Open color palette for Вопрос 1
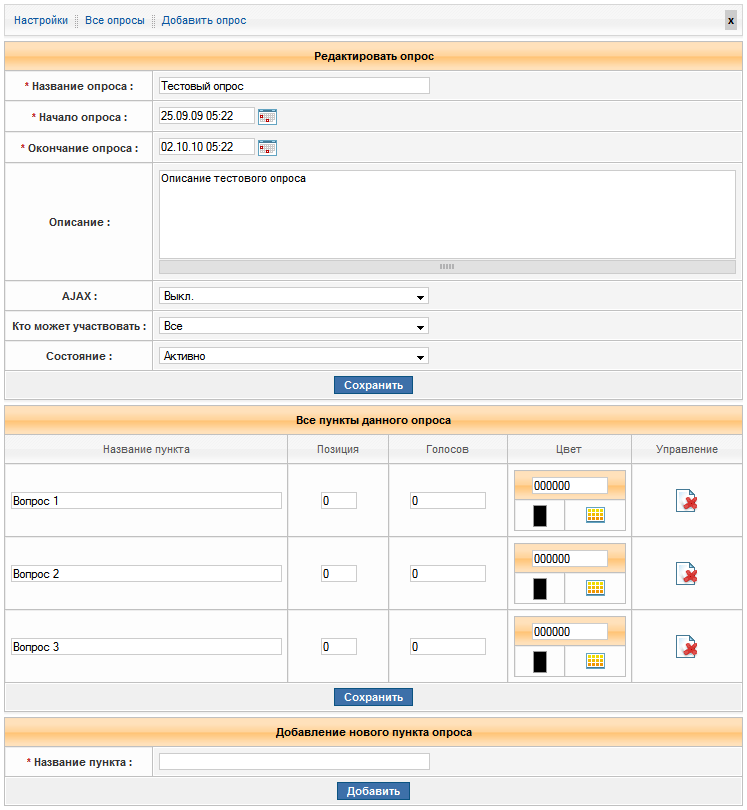 [x=596, y=516]
